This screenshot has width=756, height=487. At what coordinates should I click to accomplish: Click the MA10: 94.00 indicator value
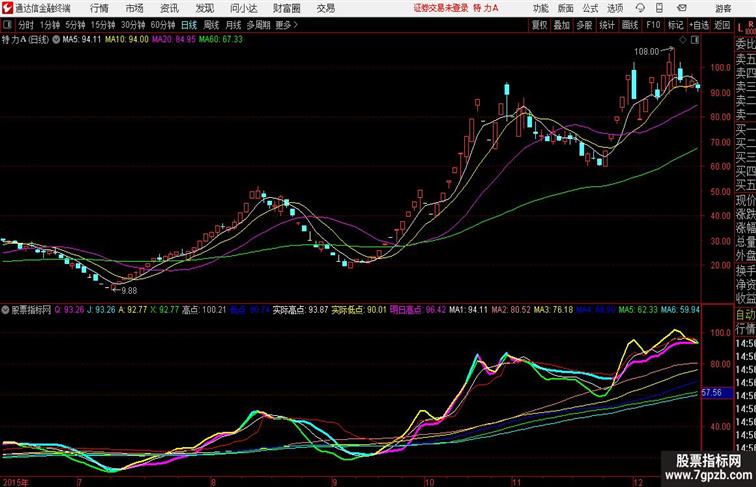tap(127, 40)
